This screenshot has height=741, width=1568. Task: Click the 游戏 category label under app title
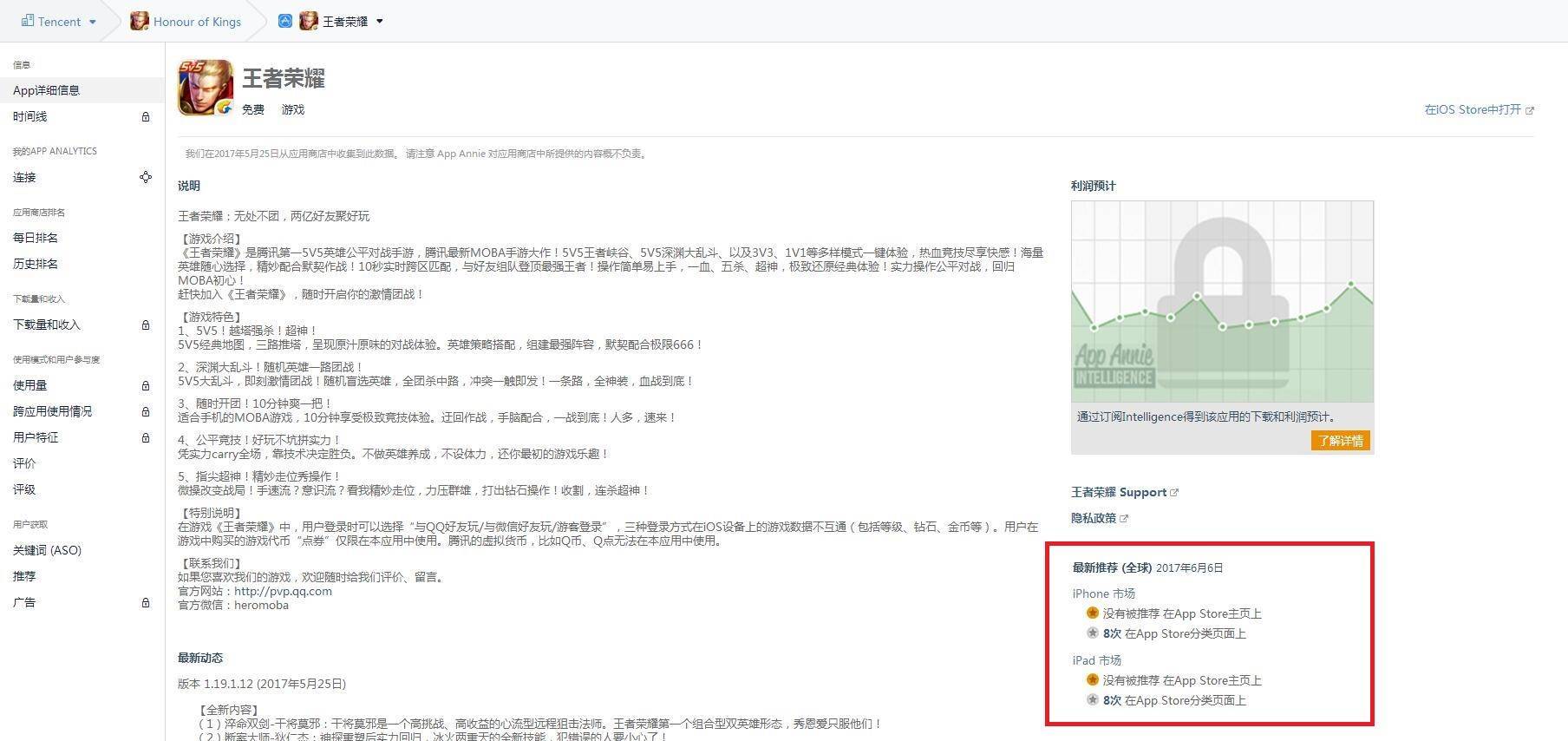(293, 109)
